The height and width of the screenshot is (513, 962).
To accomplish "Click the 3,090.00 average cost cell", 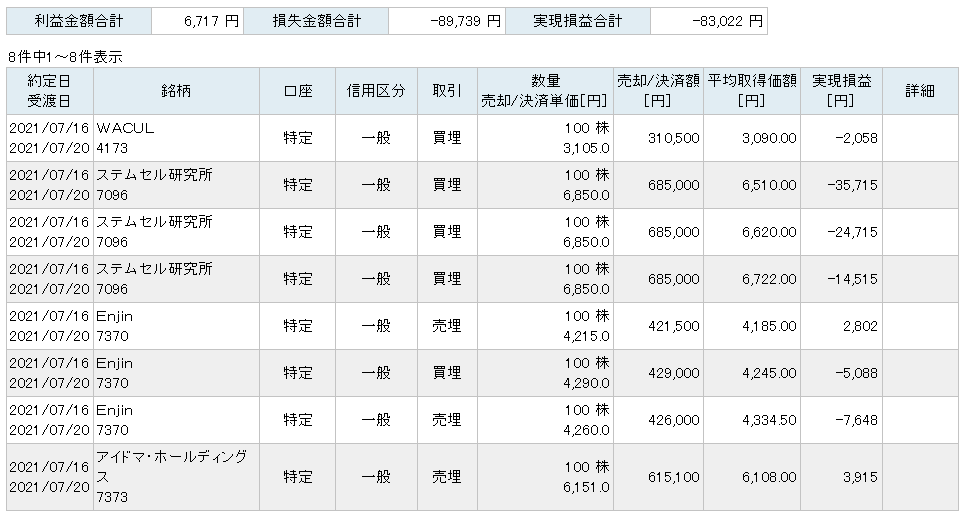I will coord(769,138).
